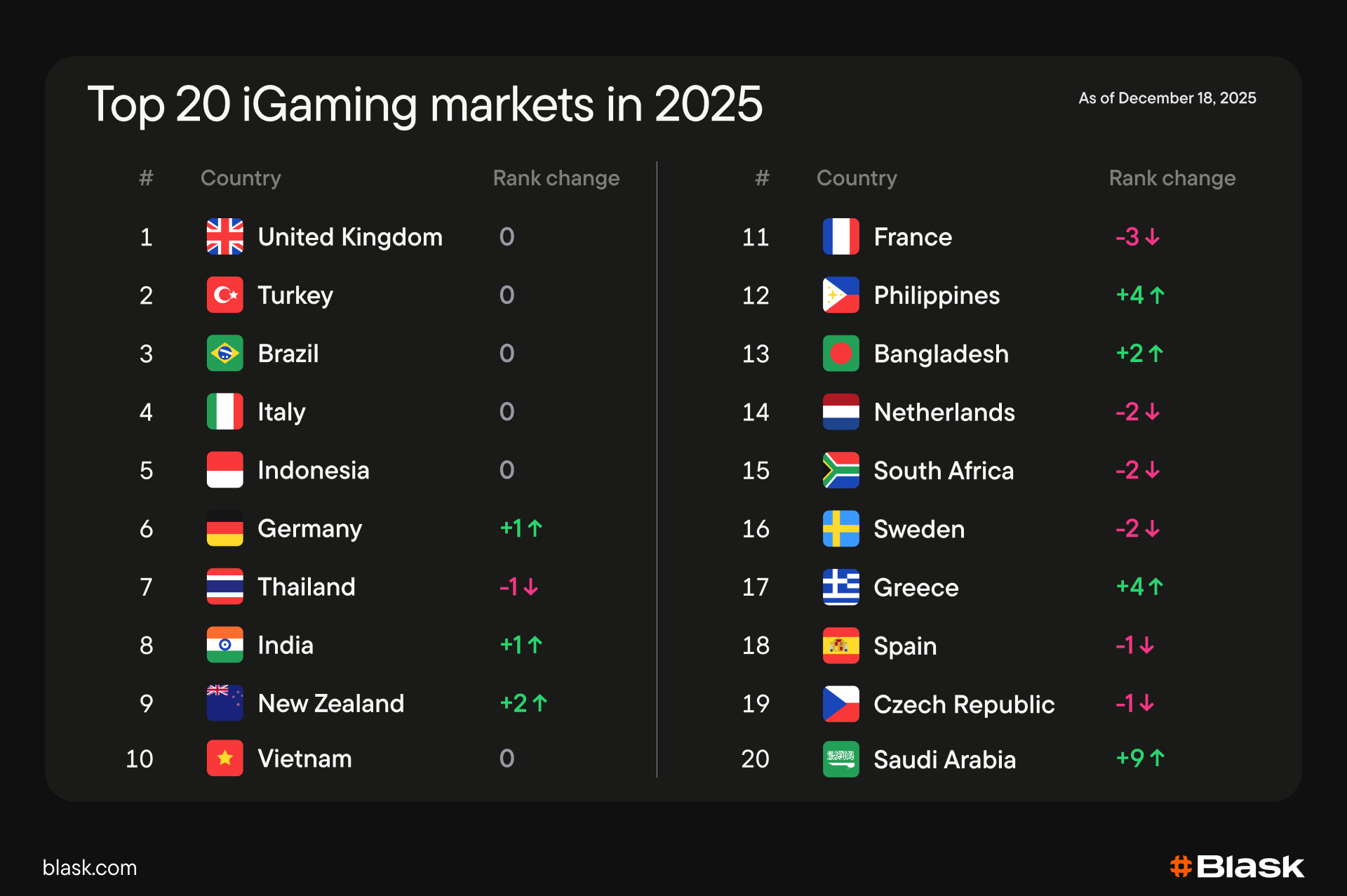1347x896 pixels.
Task: Select the Philippines flag icon
Action: 840,295
